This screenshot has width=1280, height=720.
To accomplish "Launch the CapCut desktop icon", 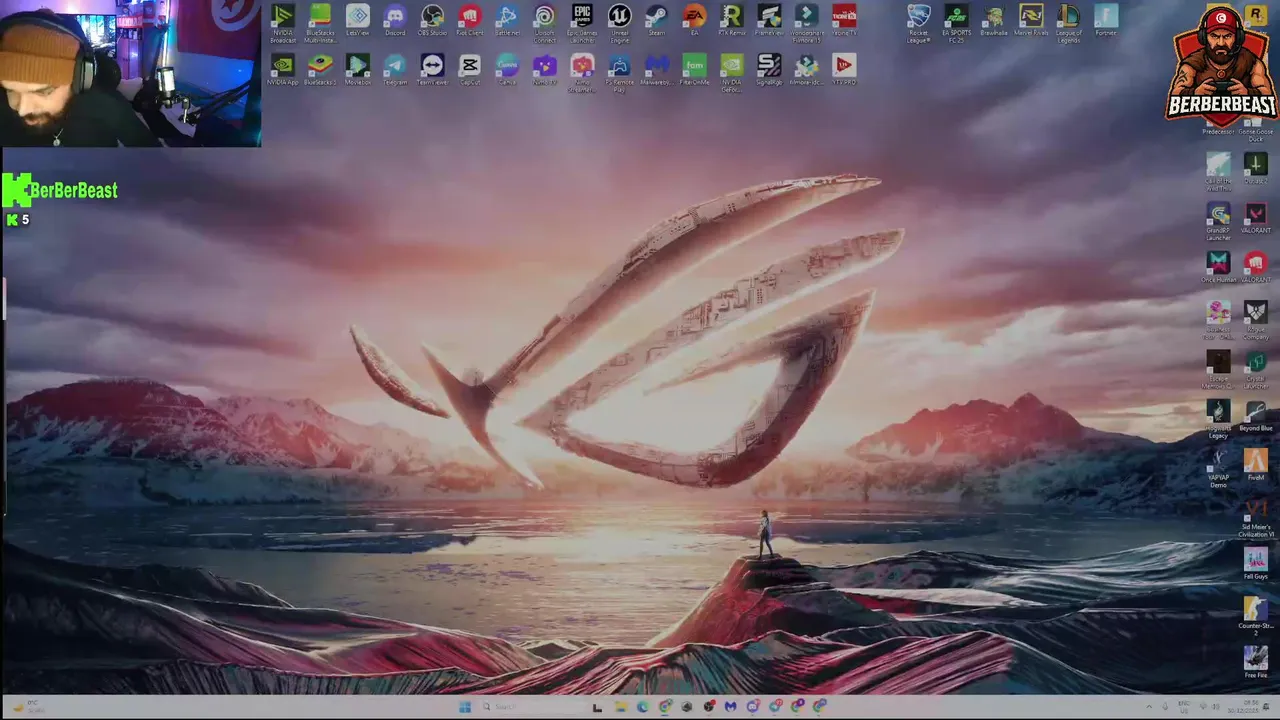I will click(x=470, y=70).
